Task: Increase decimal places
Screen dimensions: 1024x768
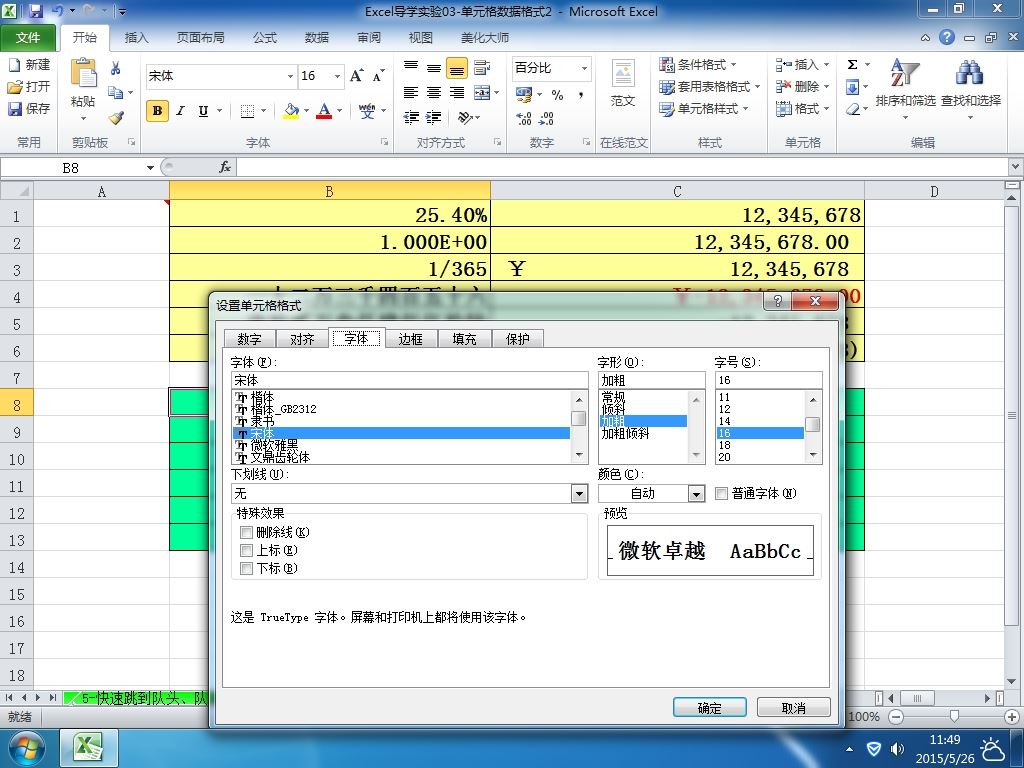Action: [523, 118]
